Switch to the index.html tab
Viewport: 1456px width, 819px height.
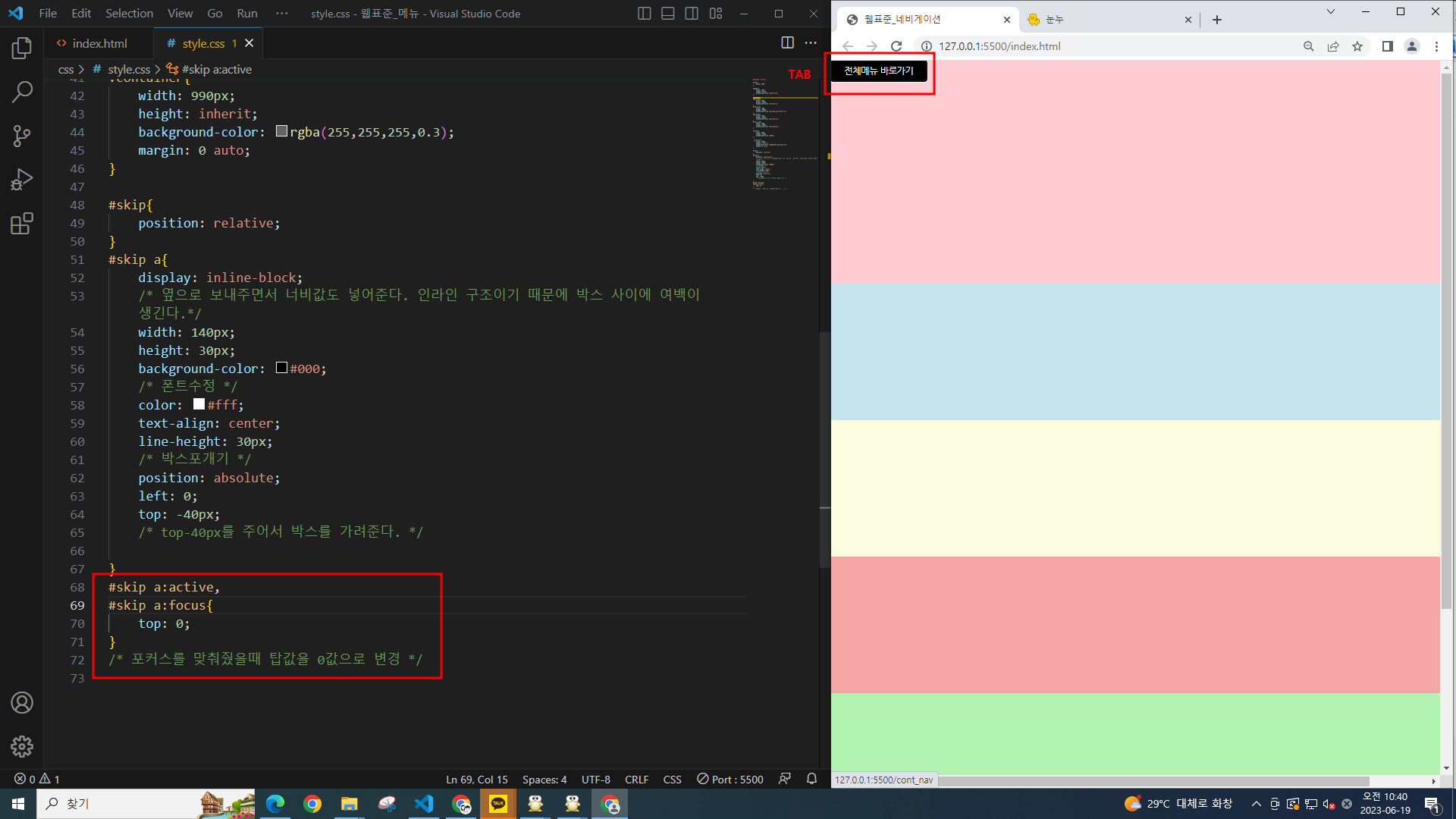pos(99,43)
